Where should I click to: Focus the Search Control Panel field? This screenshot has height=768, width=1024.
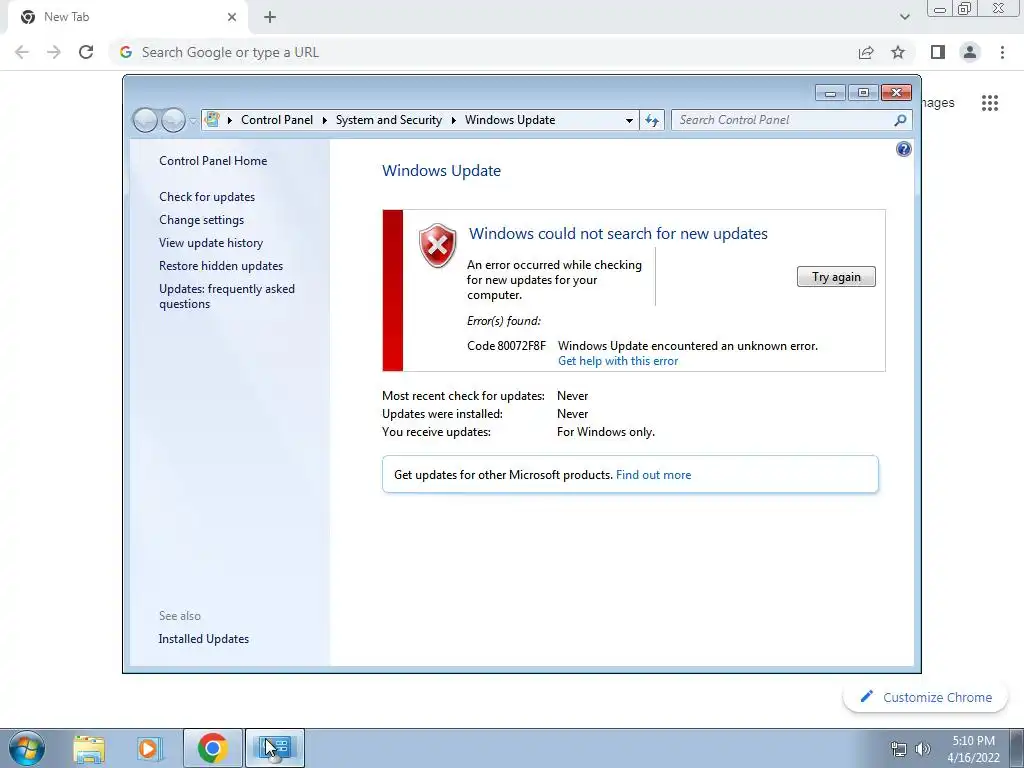pos(791,120)
